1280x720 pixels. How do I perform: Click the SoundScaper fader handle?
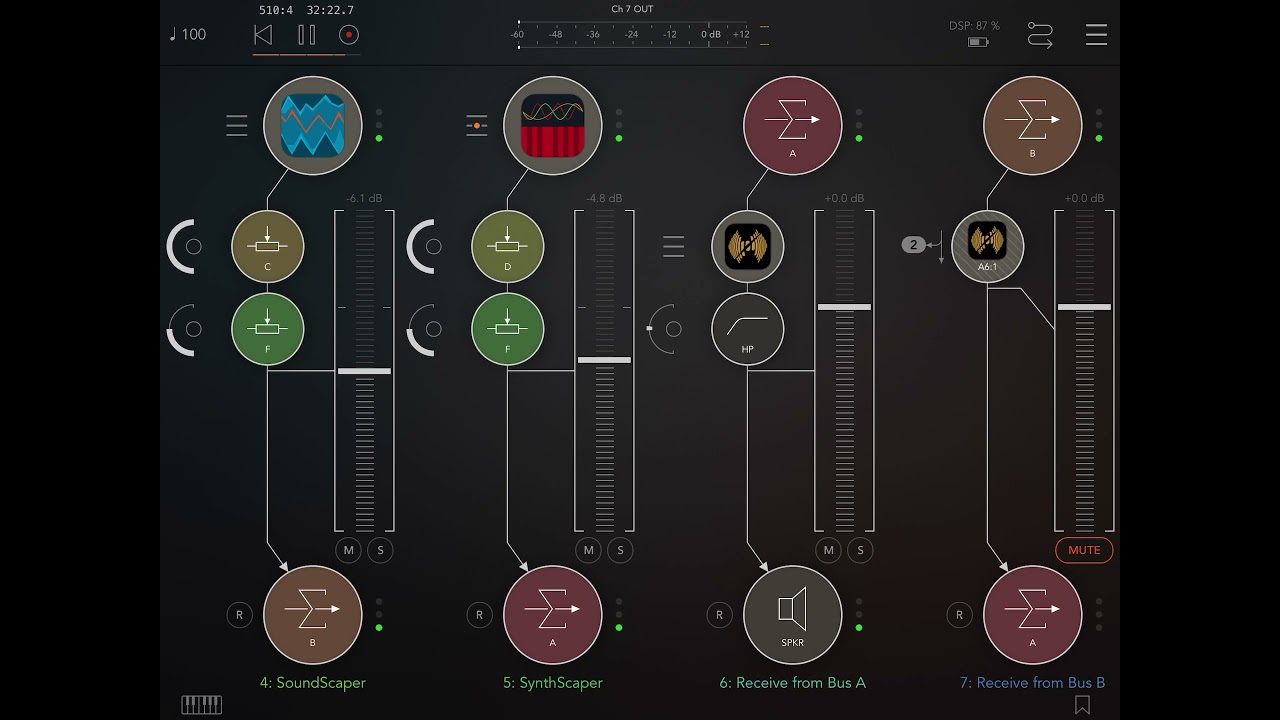coord(364,371)
